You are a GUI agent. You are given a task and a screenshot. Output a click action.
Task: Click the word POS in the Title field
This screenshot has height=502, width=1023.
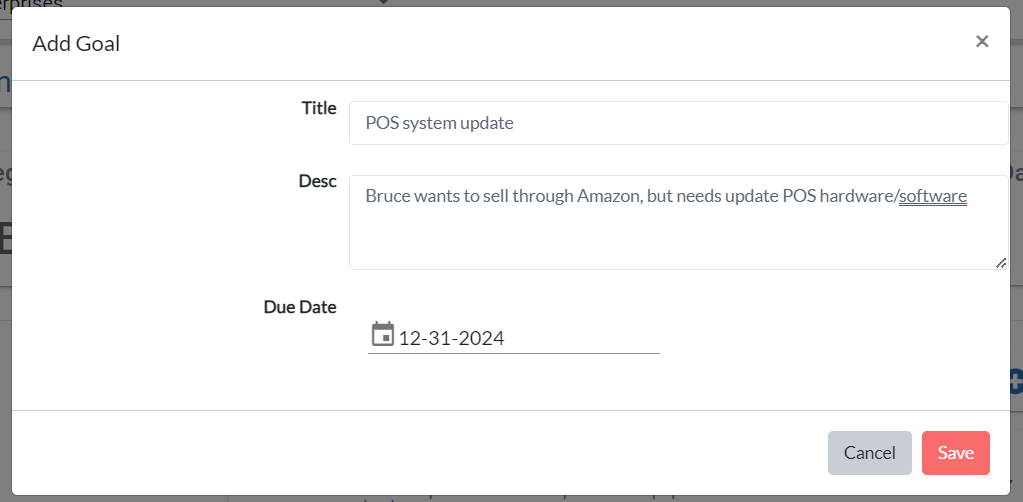[382, 123]
